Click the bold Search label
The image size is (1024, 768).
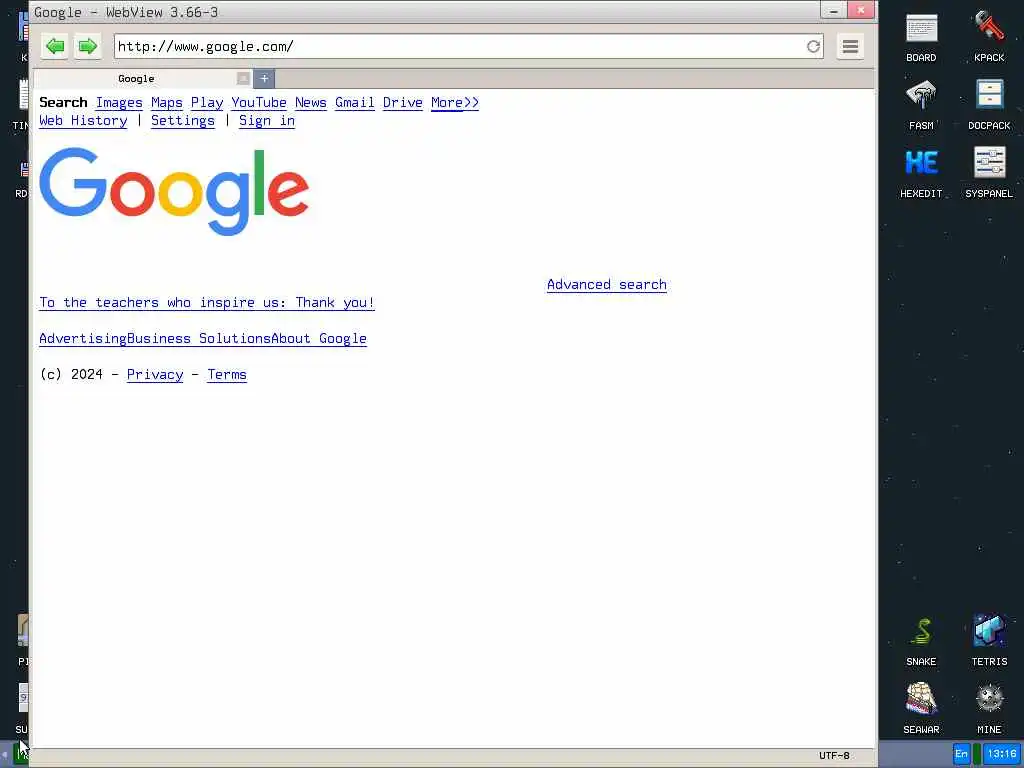click(63, 103)
